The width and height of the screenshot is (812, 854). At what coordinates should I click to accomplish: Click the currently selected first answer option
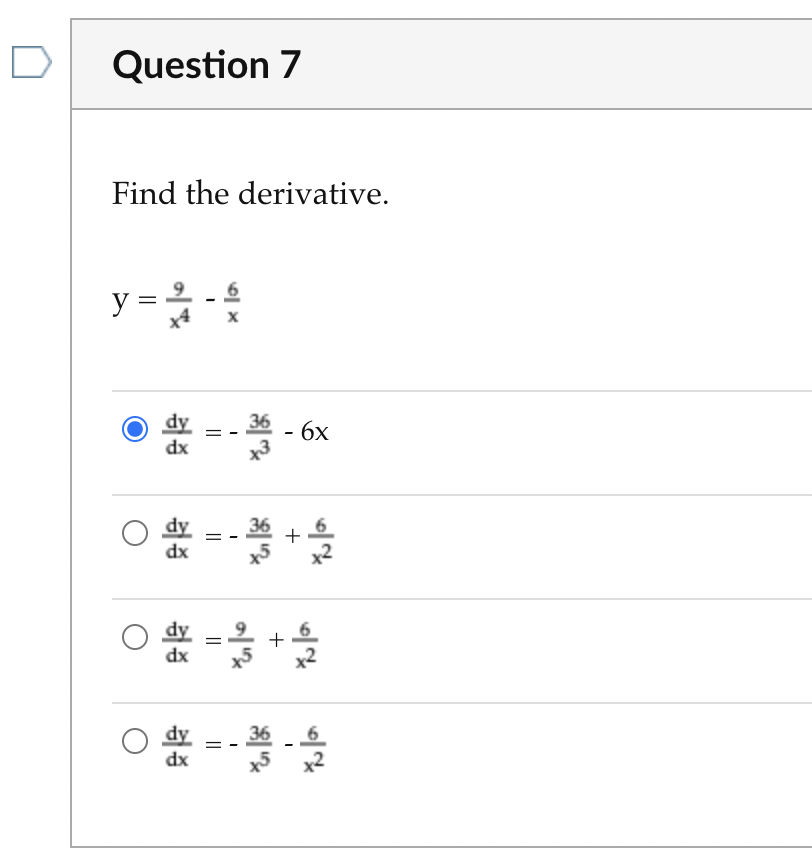pyautogui.click(x=250, y=432)
